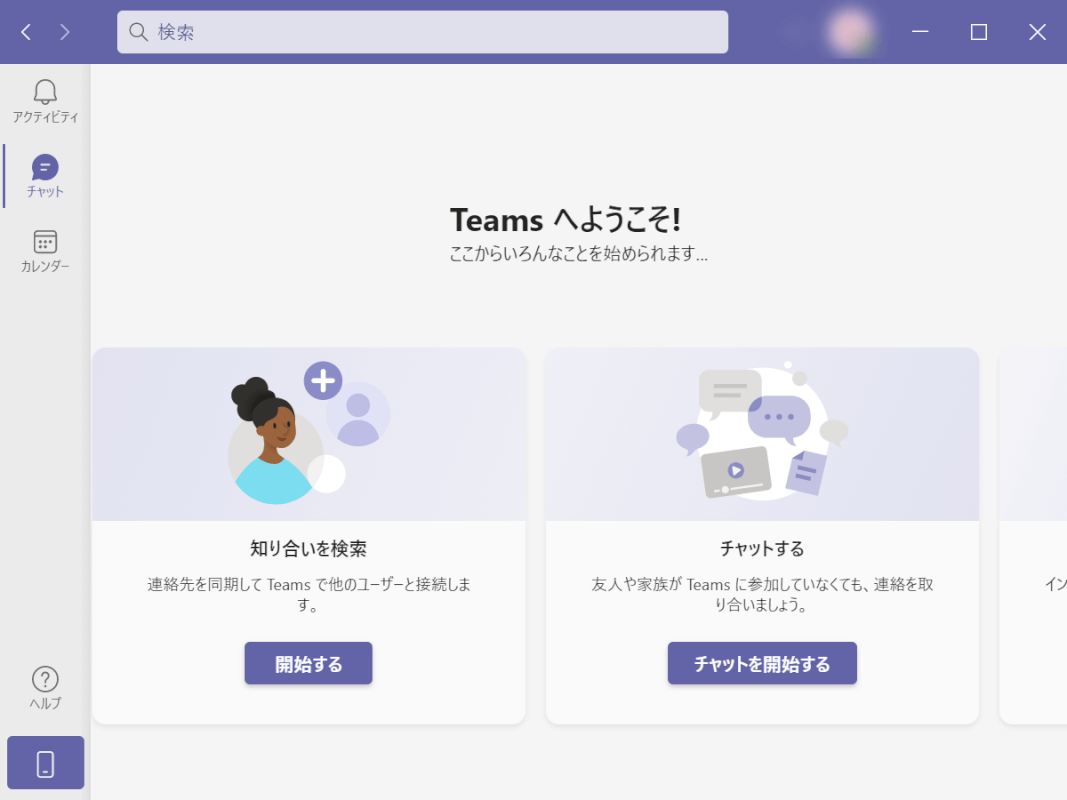Image resolution: width=1067 pixels, height=800 pixels.
Task: Click the 連絡先を同期して description text
Action: 309,594
